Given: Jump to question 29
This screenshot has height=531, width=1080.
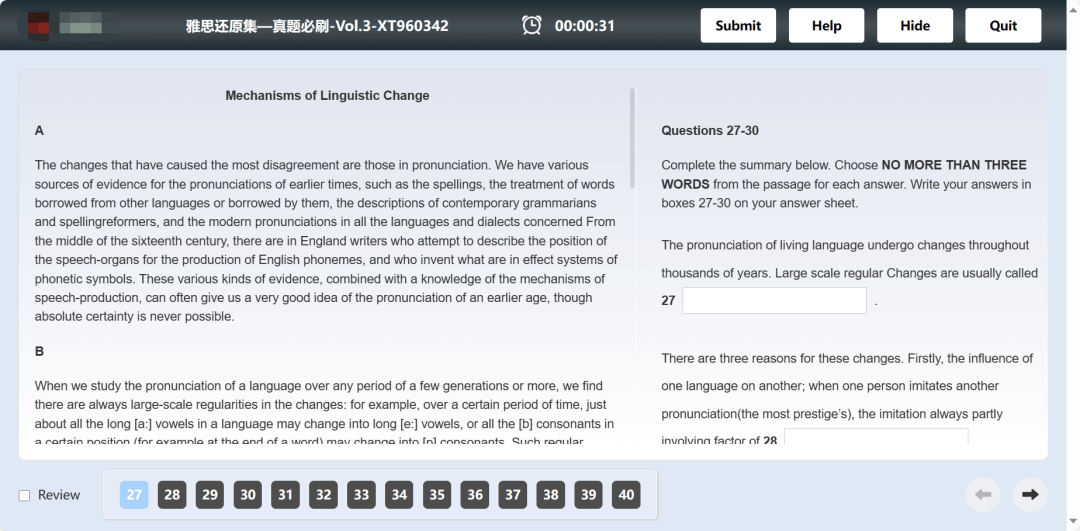Looking at the screenshot, I should (x=210, y=494).
